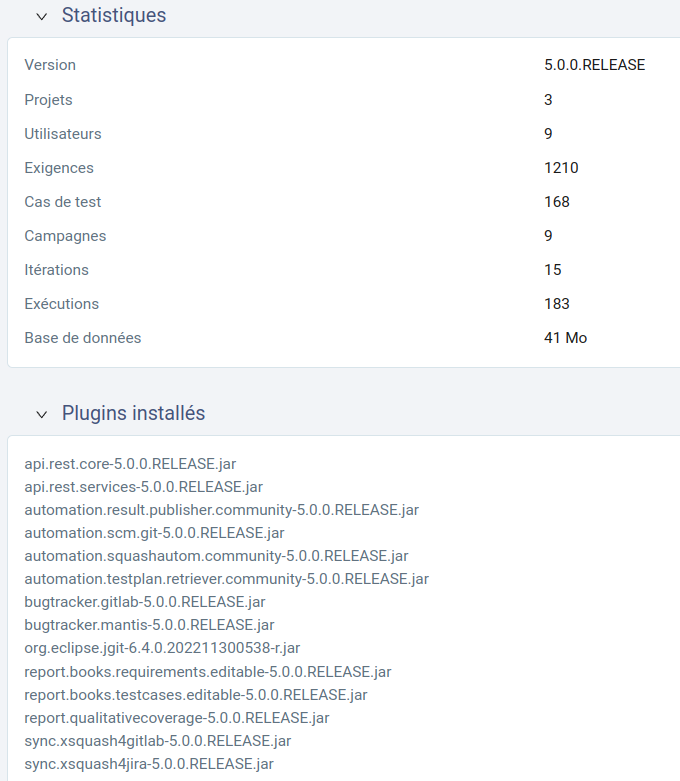Click the Utilisateurs statistic label
Image resolution: width=680 pixels, height=781 pixels.
coord(63,134)
